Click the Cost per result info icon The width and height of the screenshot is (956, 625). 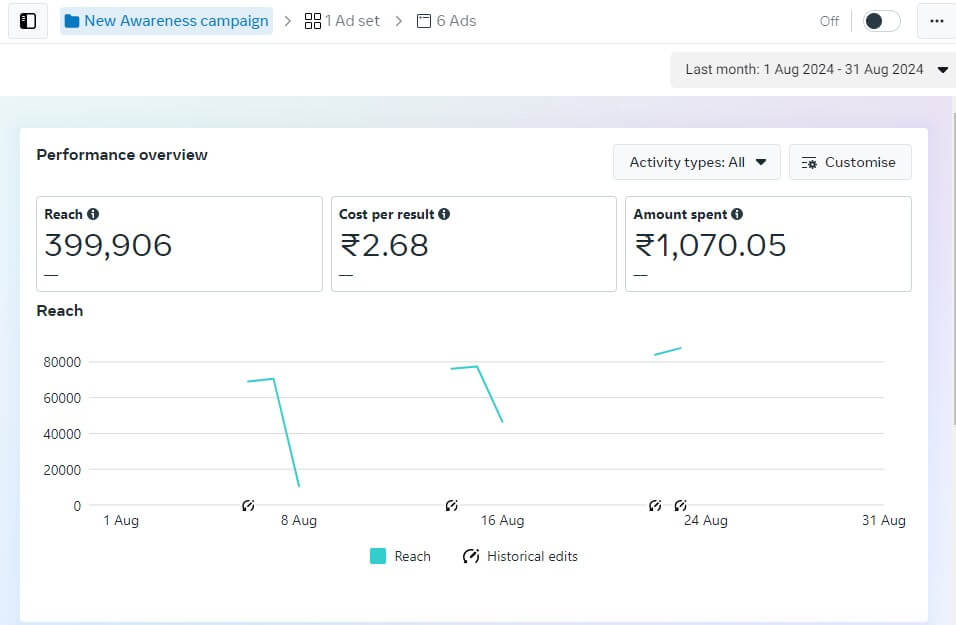[444, 214]
